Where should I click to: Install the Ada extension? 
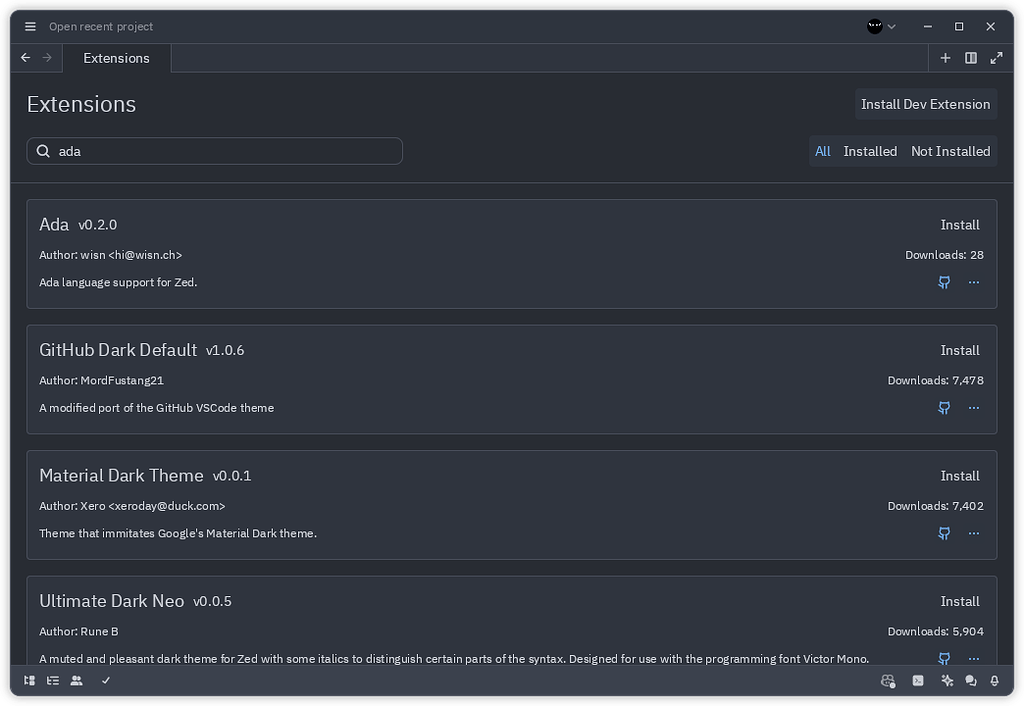(x=959, y=225)
